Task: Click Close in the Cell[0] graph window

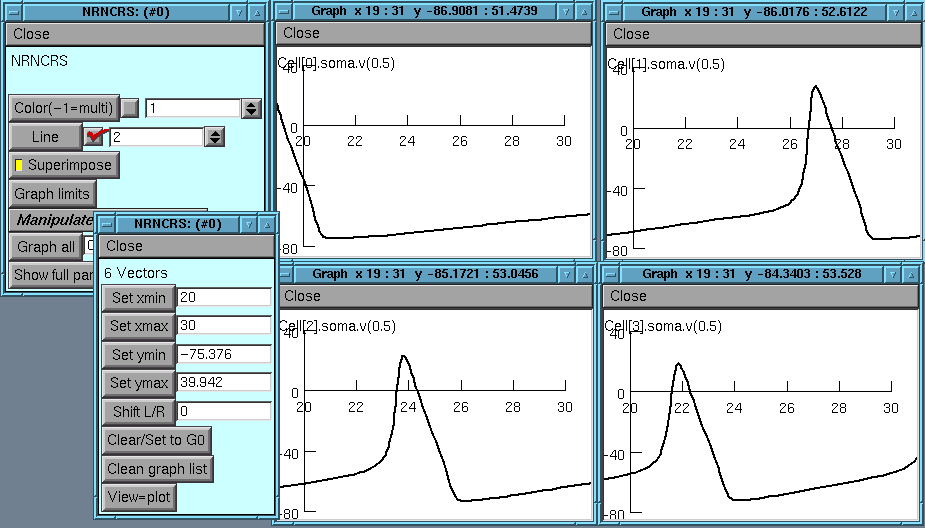Action: pyautogui.click(x=302, y=34)
